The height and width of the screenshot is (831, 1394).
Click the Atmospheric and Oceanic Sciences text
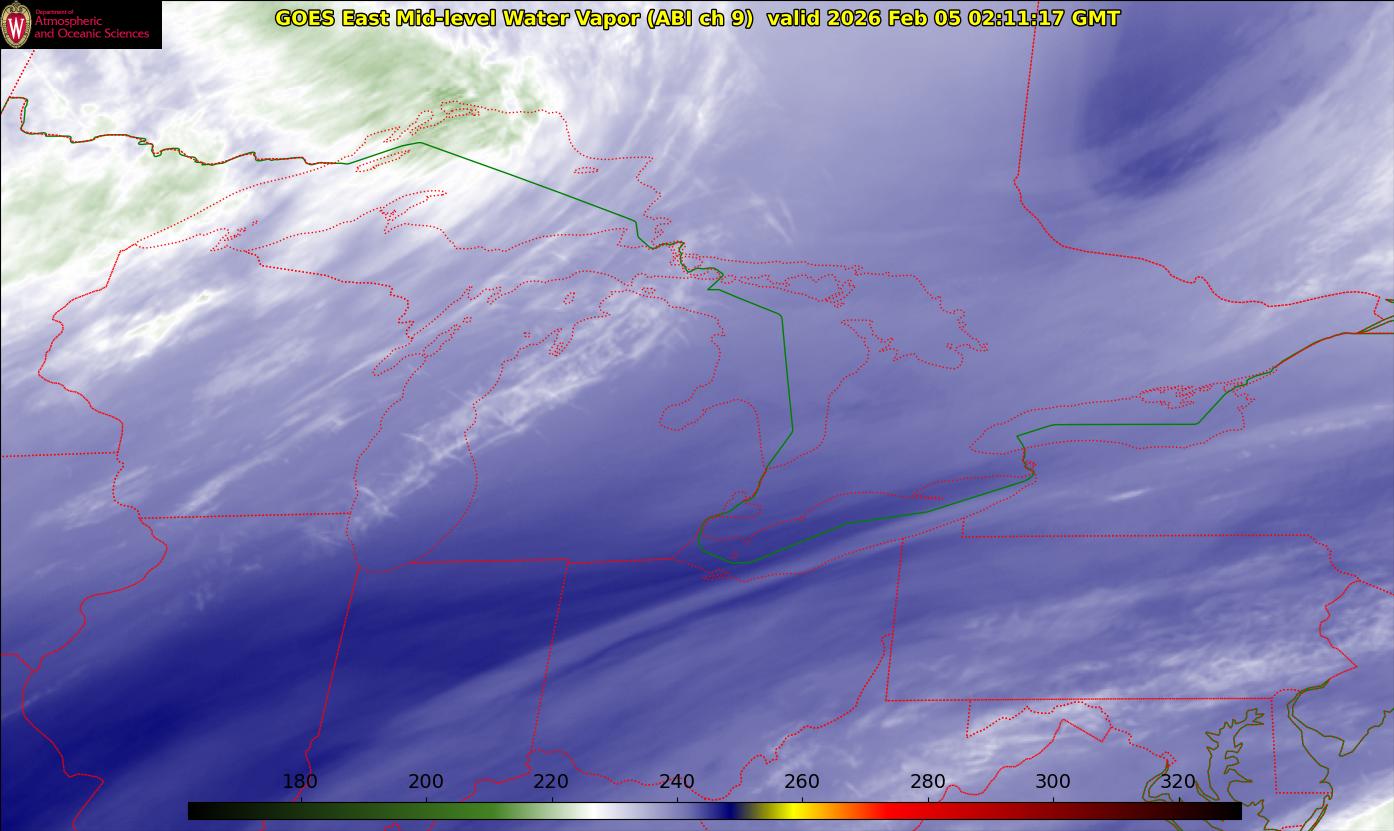[x=91, y=27]
